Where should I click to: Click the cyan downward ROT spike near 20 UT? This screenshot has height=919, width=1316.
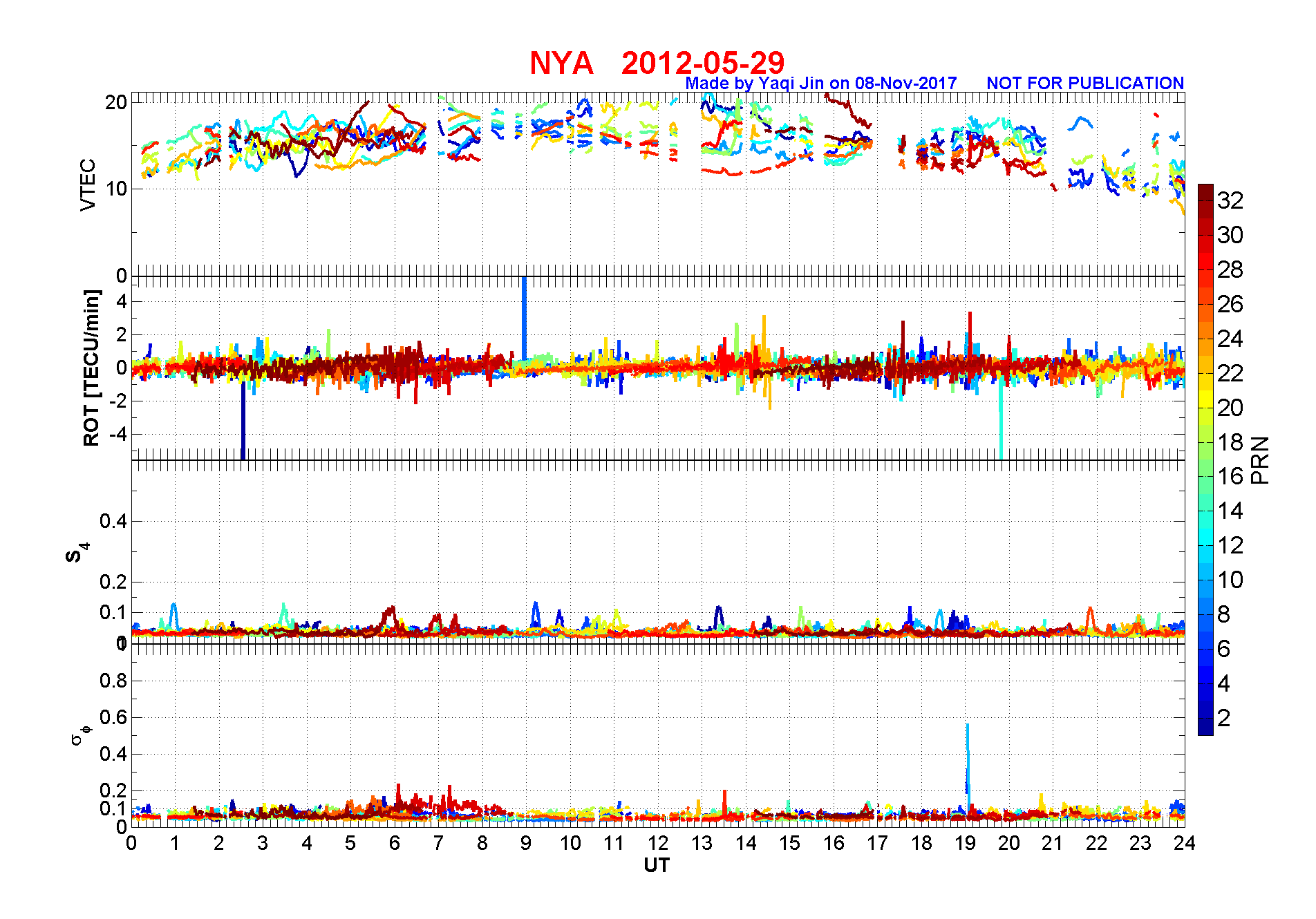[1001, 418]
